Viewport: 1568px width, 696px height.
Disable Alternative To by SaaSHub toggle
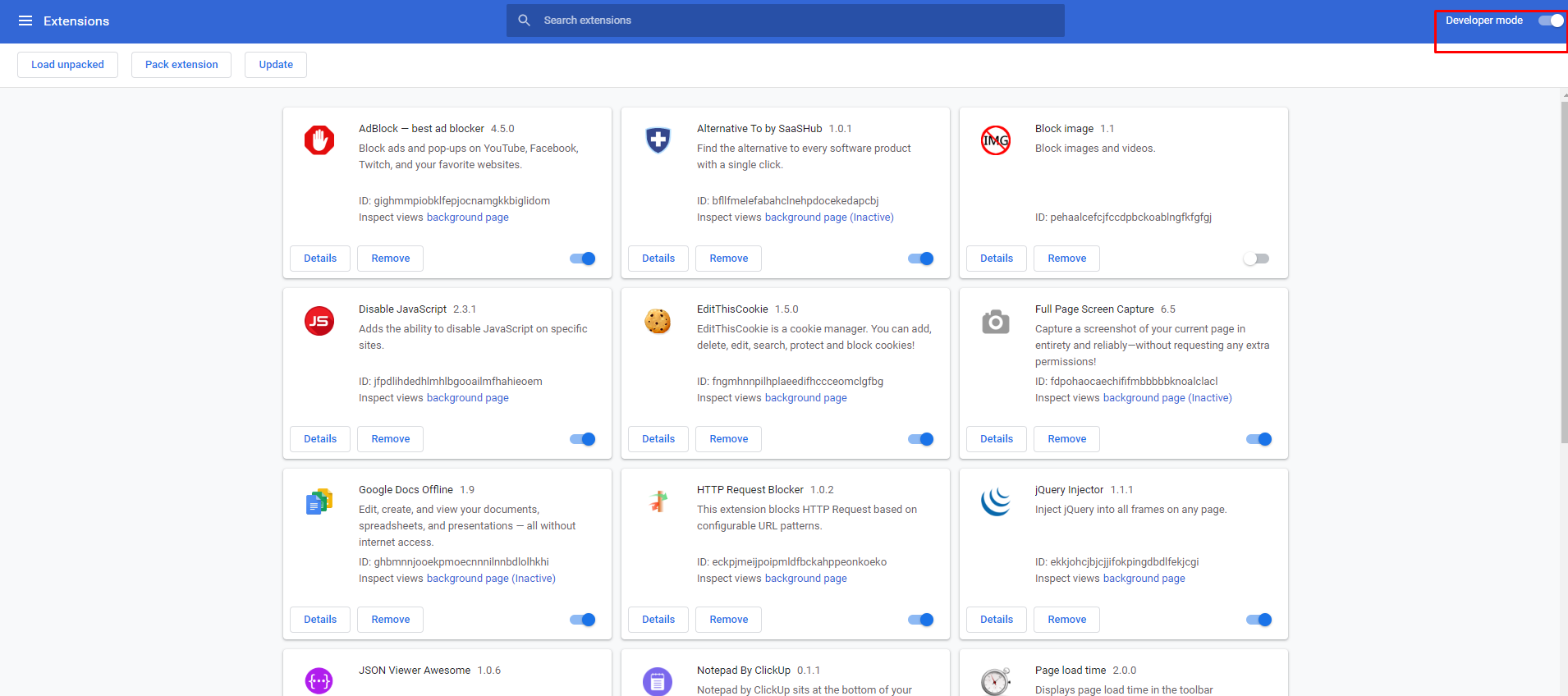point(921,259)
